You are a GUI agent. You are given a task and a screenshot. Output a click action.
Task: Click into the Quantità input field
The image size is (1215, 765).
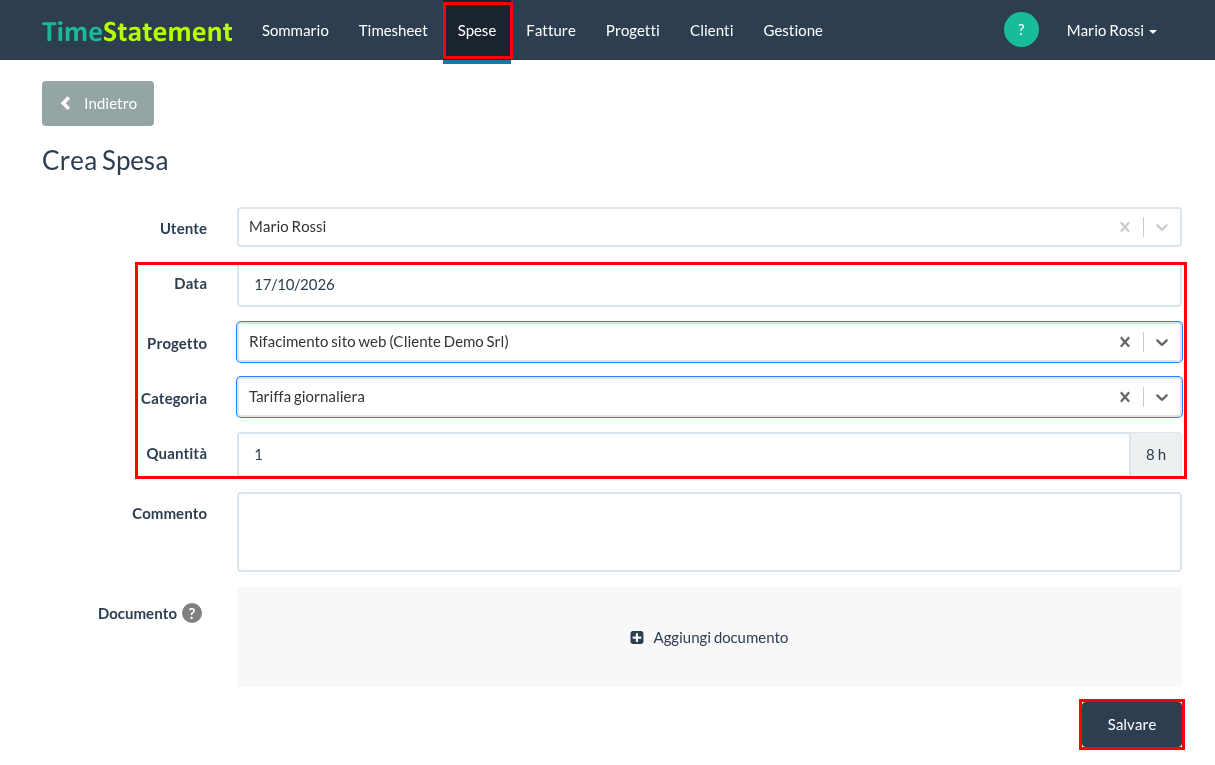[684, 455]
